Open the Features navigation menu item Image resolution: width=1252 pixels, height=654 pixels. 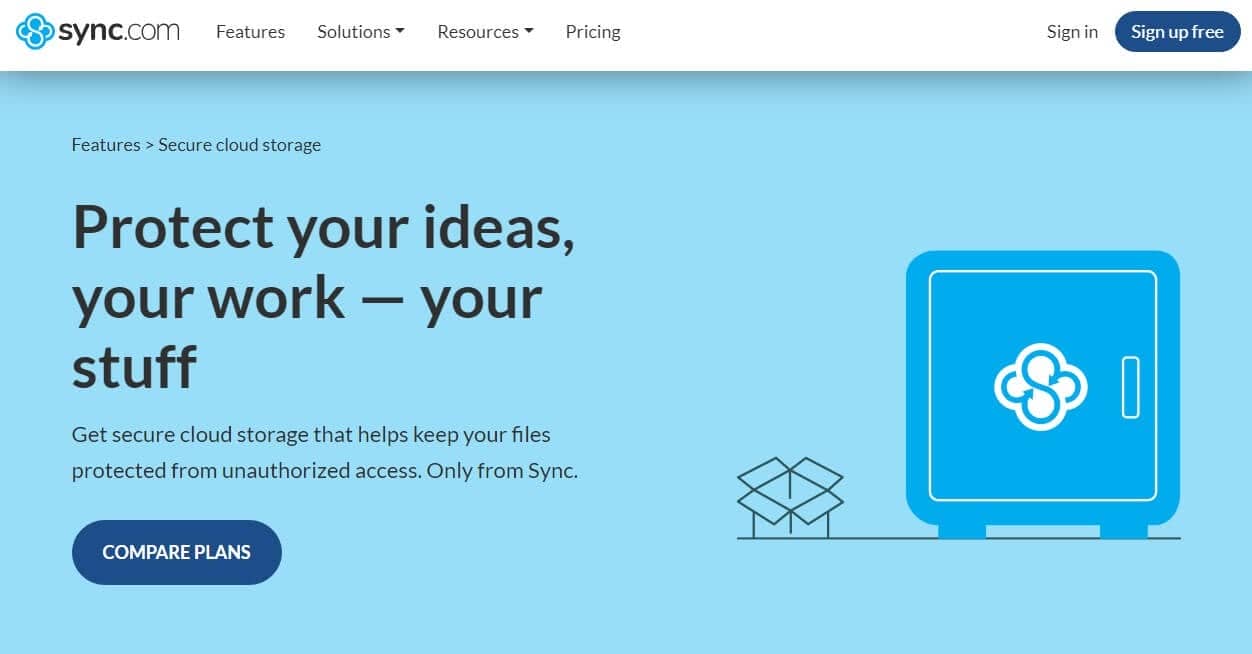[x=250, y=31]
